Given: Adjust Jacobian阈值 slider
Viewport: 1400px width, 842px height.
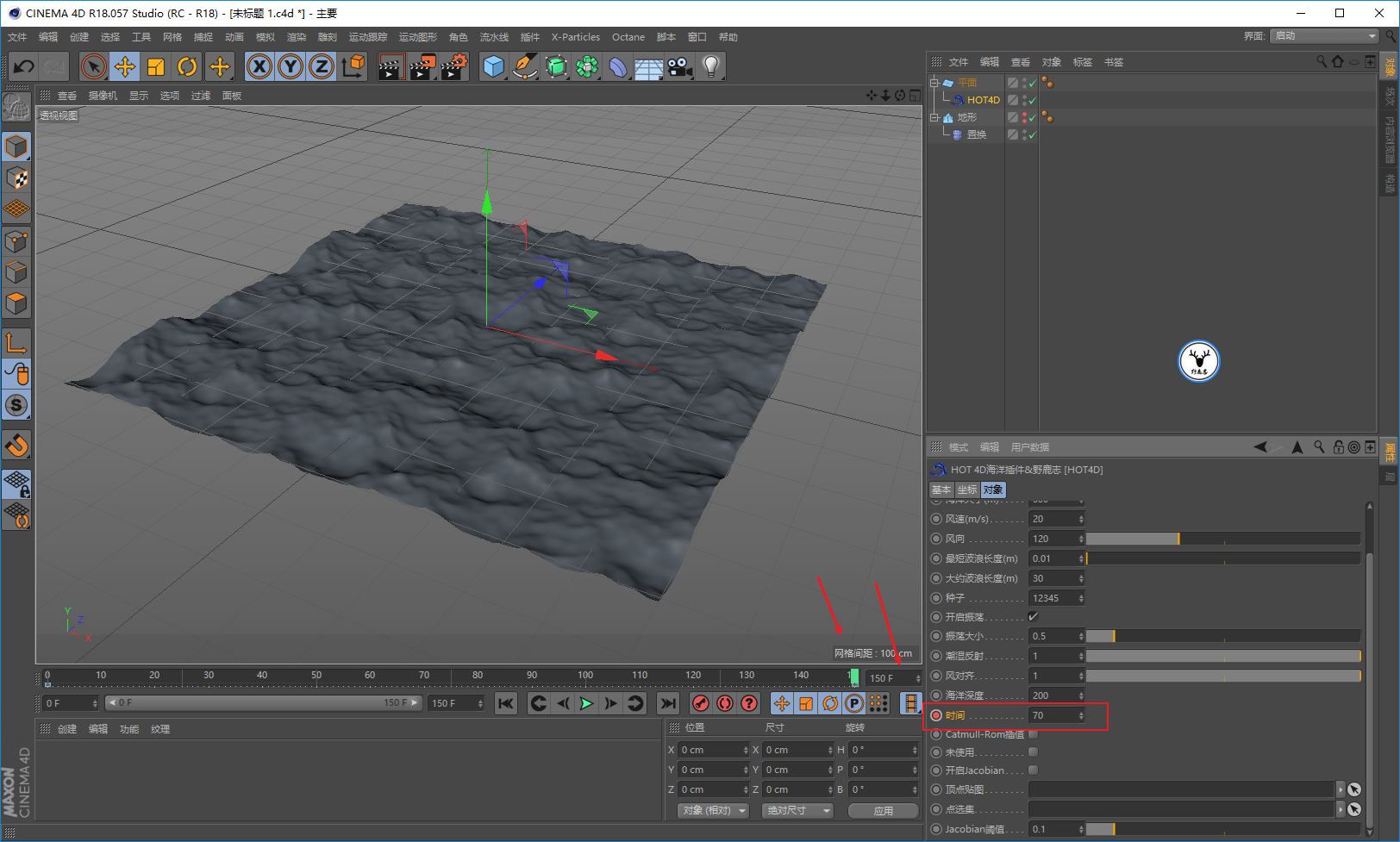Looking at the screenshot, I should 1223,829.
